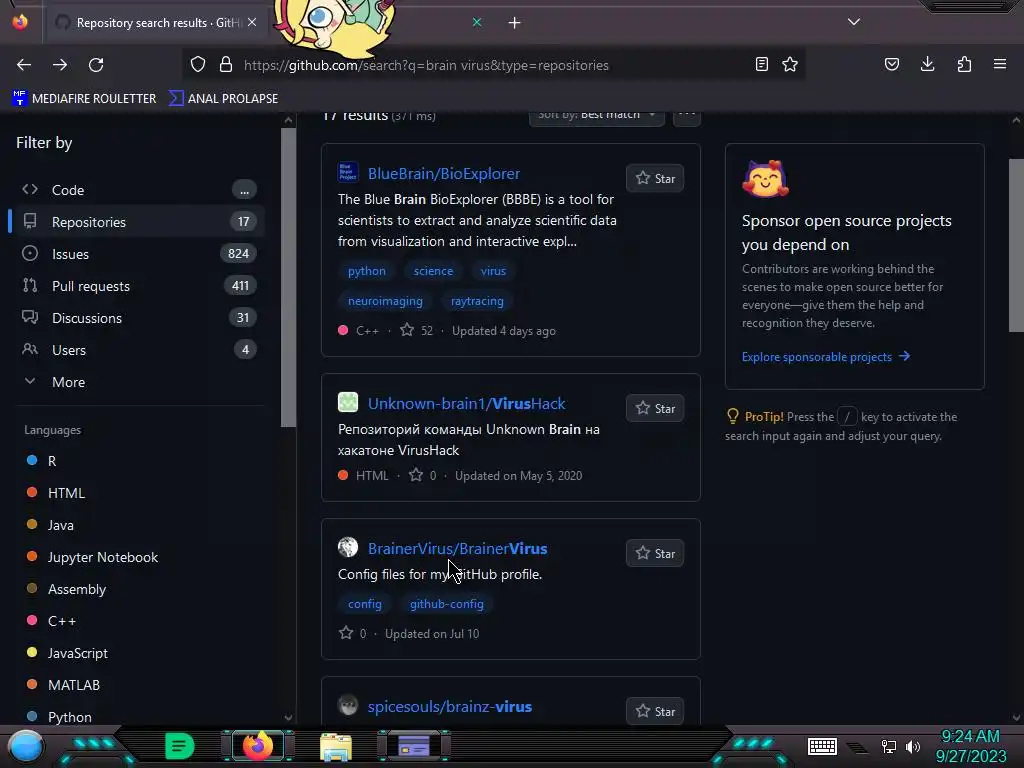Image resolution: width=1024 pixels, height=768 pixels.
Task: Filter results by Pull requests
Action: 138,286
